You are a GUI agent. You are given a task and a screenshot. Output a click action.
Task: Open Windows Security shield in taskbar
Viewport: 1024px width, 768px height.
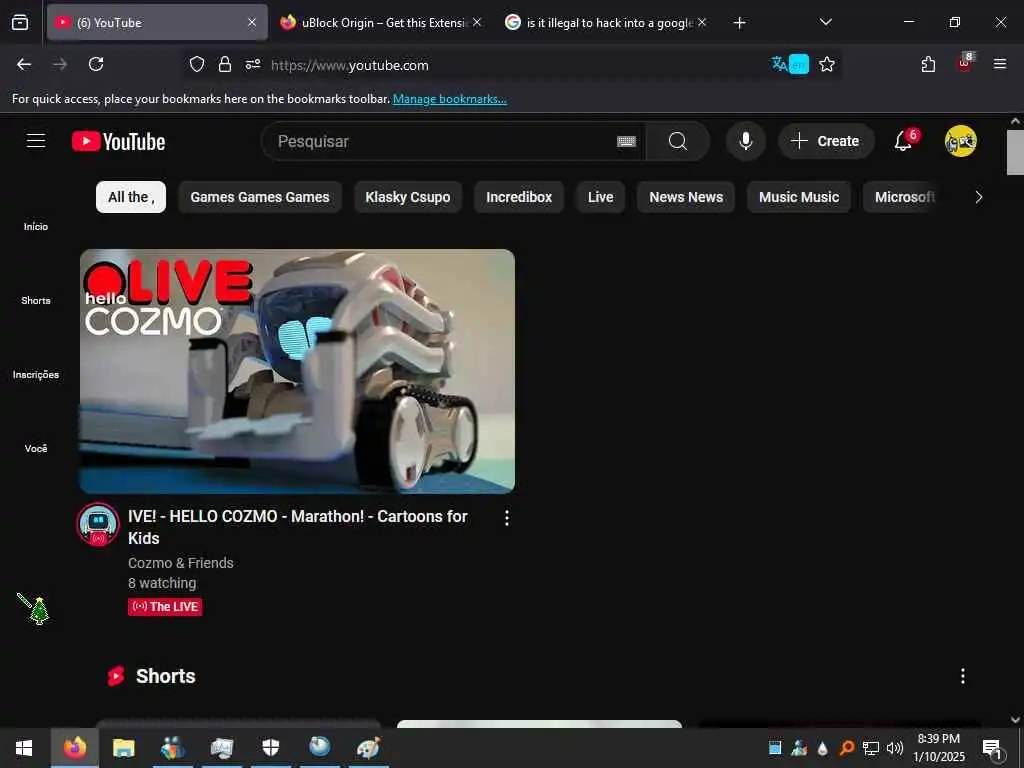coord(270,748)
